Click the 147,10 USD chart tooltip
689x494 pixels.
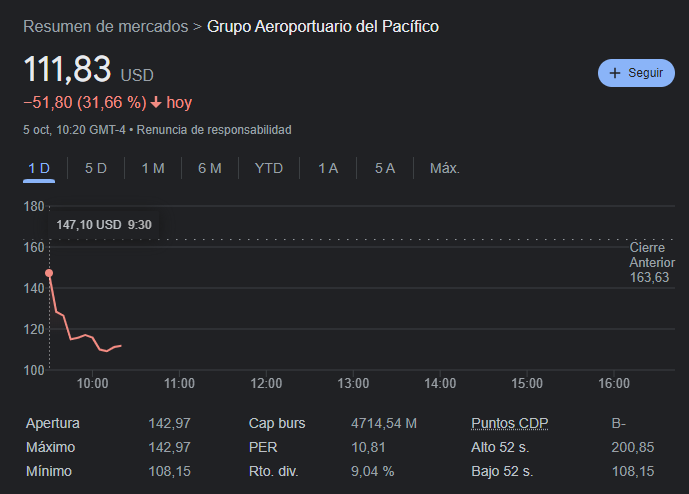(x=104, y=225)
